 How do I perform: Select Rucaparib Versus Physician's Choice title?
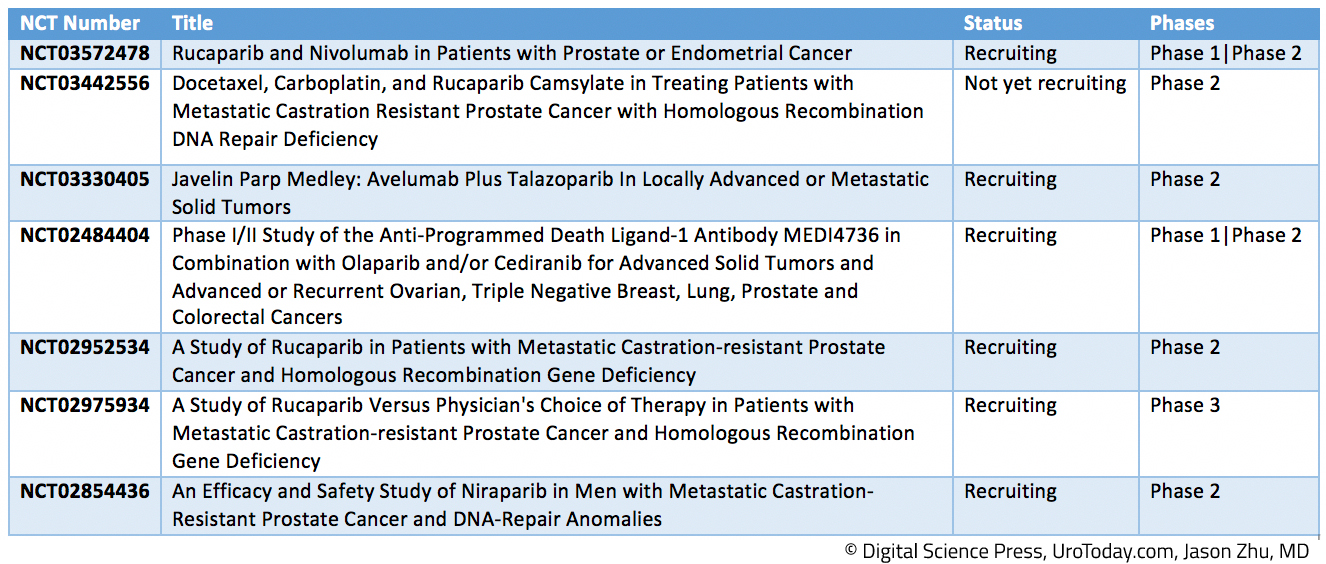543,433
